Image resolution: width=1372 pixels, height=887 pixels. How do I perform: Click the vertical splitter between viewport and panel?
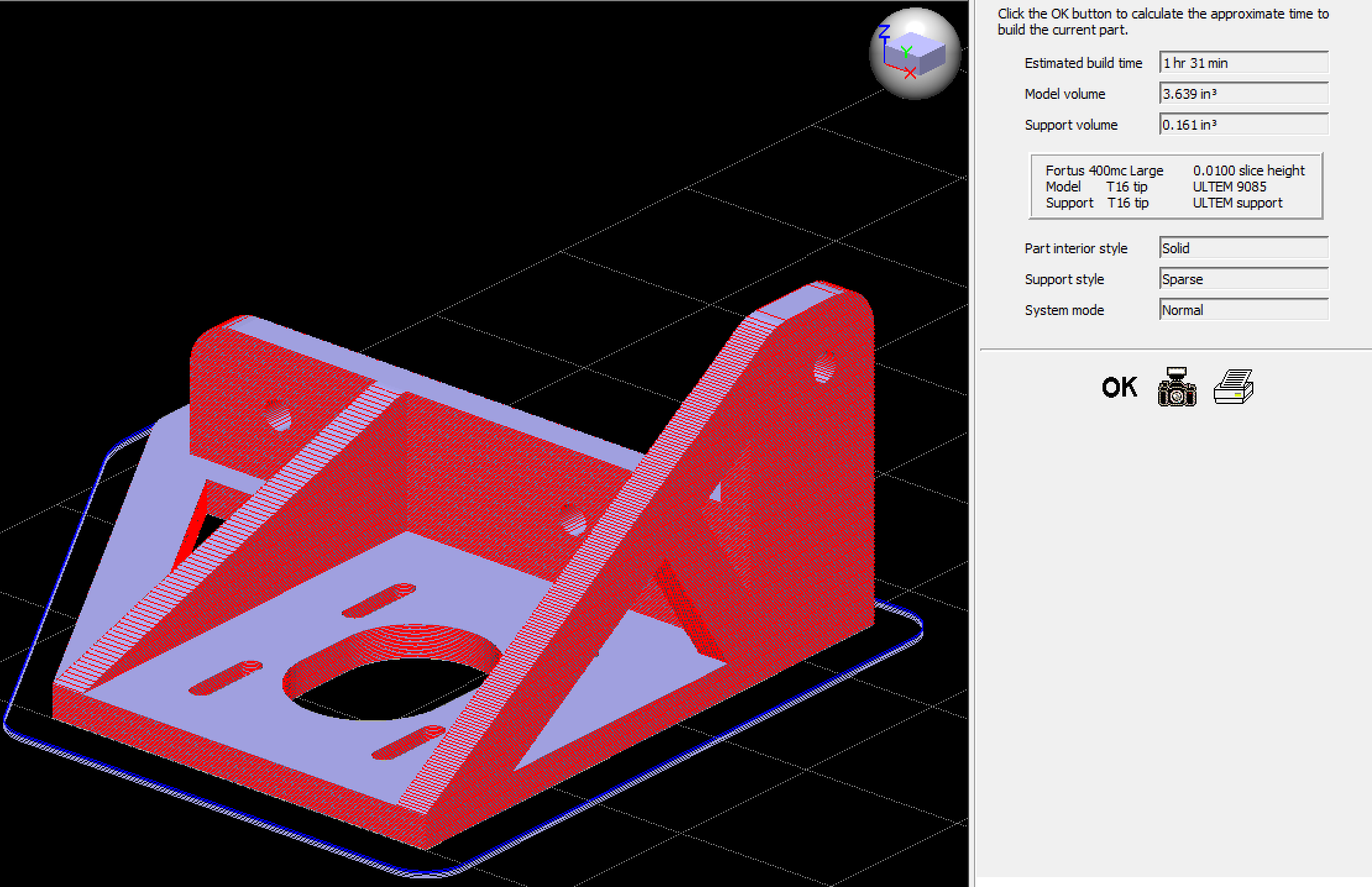971,443
